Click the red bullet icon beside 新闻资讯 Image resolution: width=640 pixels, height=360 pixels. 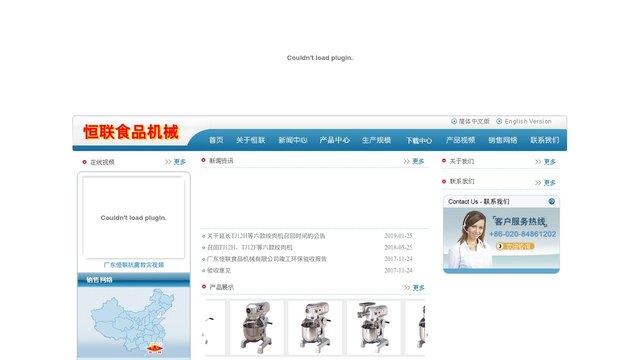[203, 160]
